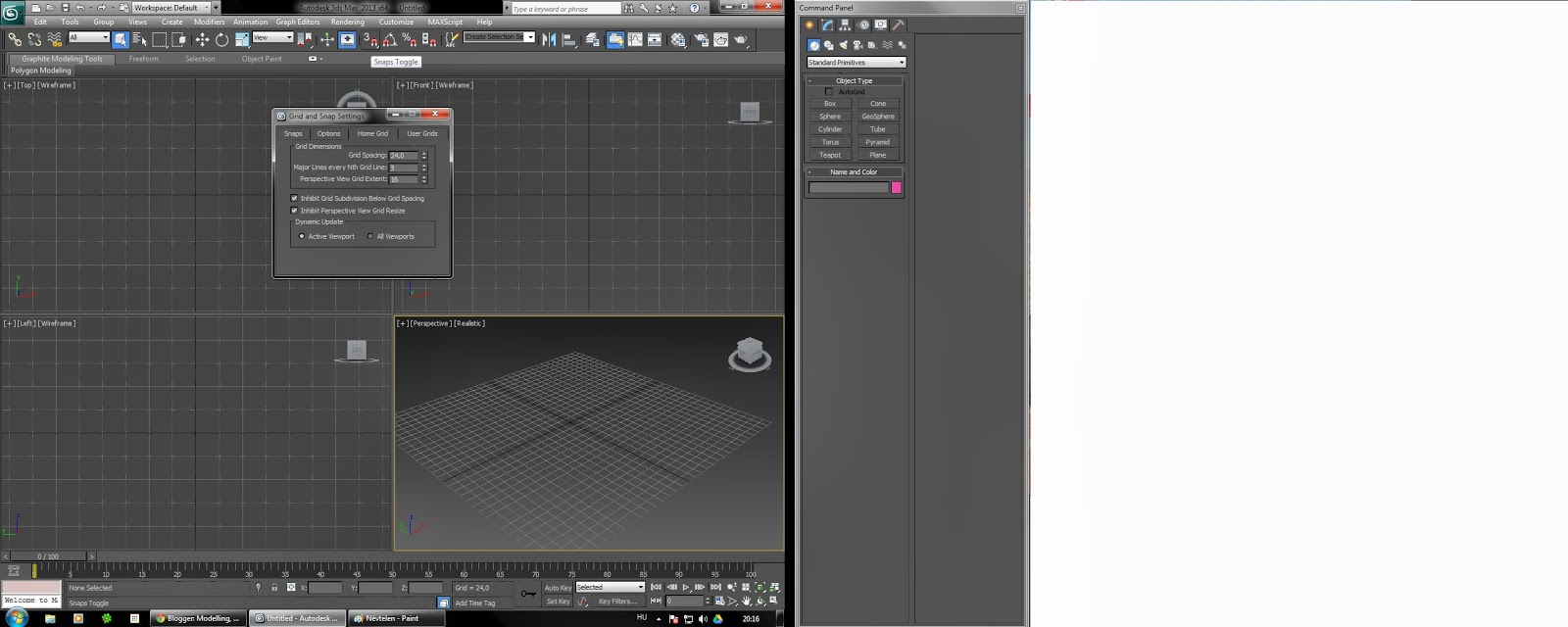1568x627 pixels.
Task: Toggle the Set Key mode button
Action: click(x=558, y=602)
